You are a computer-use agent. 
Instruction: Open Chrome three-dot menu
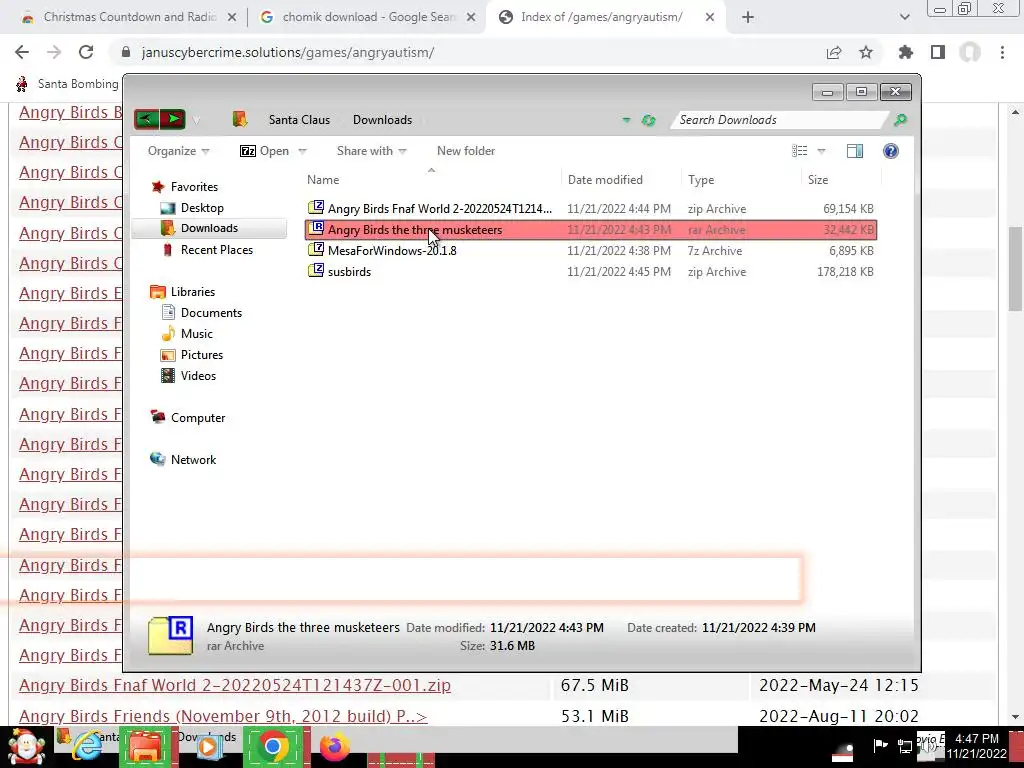click(x=1002, y=52)
